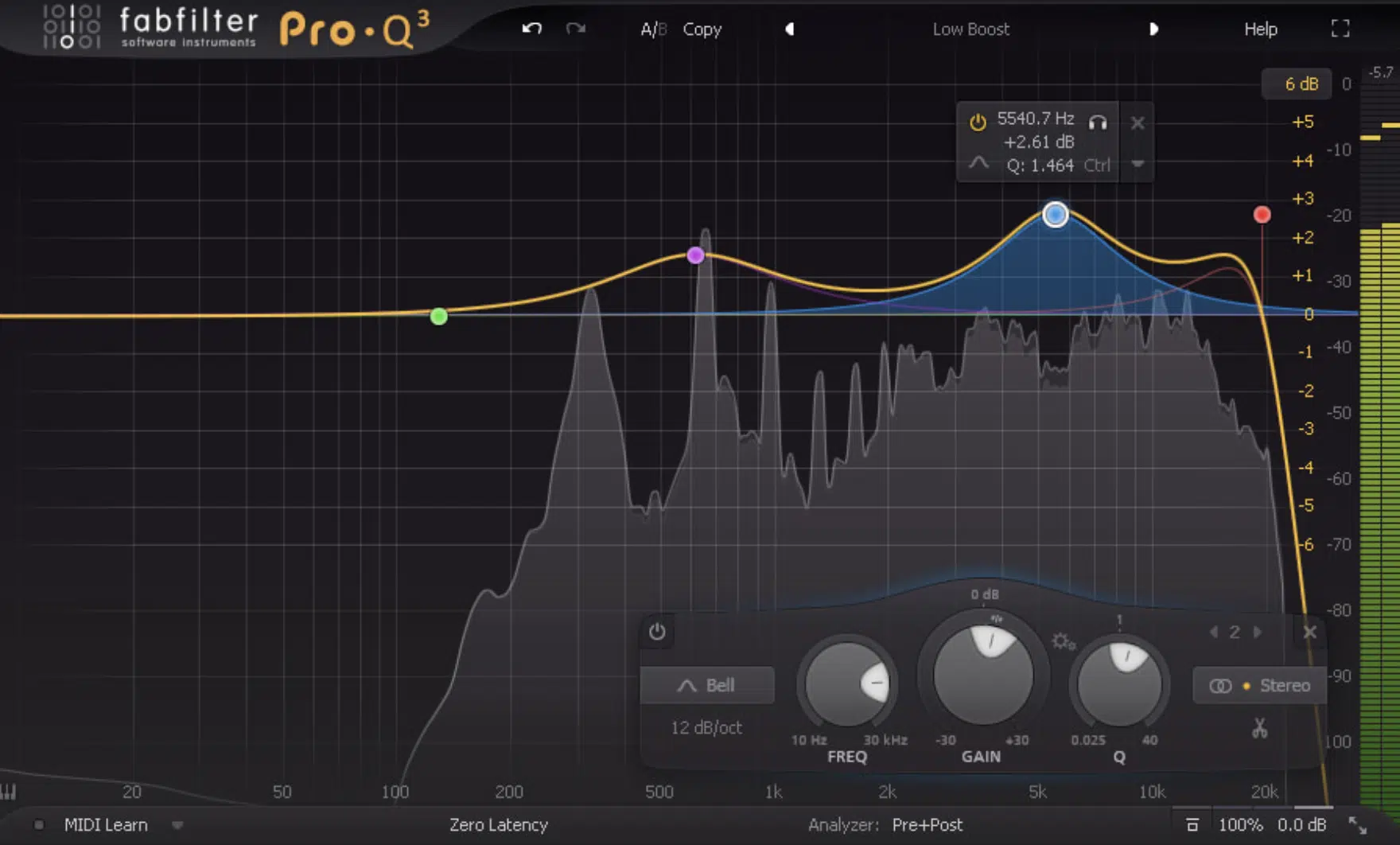This screenshot has width=1400, height=845.
Task: Click the undo arrow icon
Action: (x=531, y=29)
